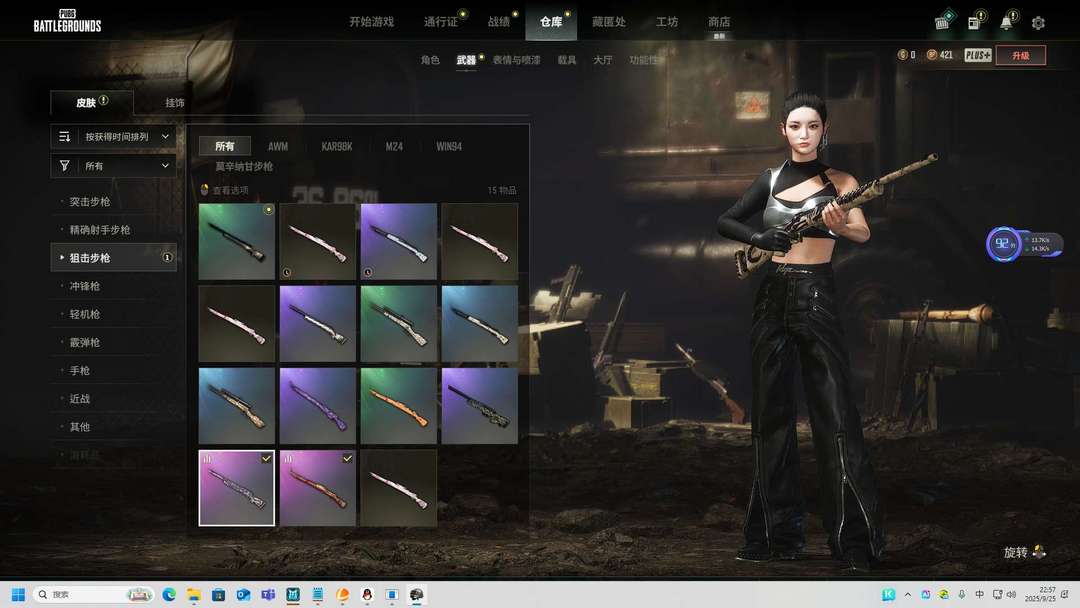
Task: Open the notification bell
Action: click(1006, 23)
